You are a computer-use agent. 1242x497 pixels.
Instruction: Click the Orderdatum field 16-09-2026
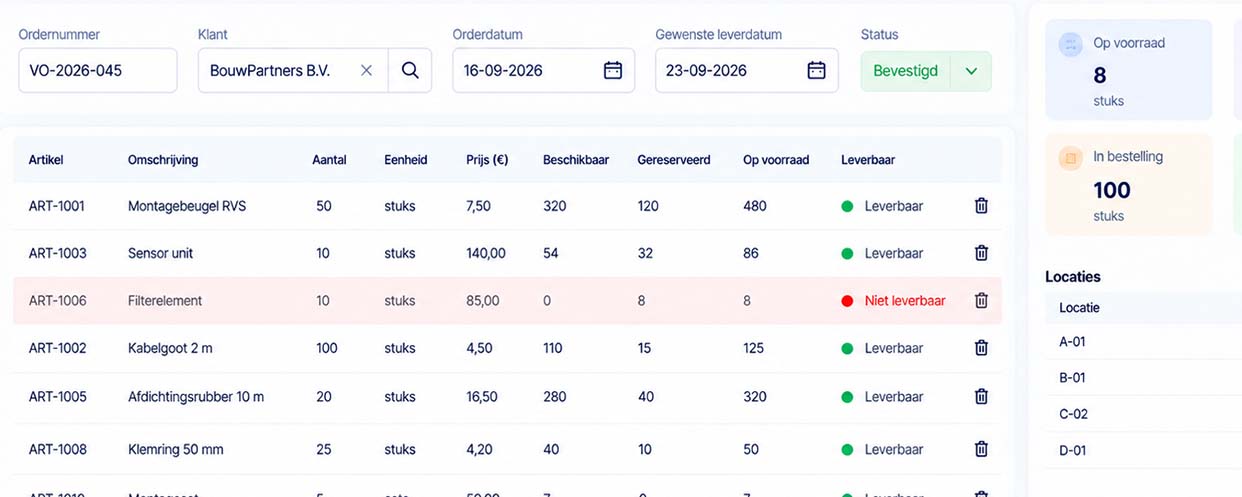coord(544,71)
